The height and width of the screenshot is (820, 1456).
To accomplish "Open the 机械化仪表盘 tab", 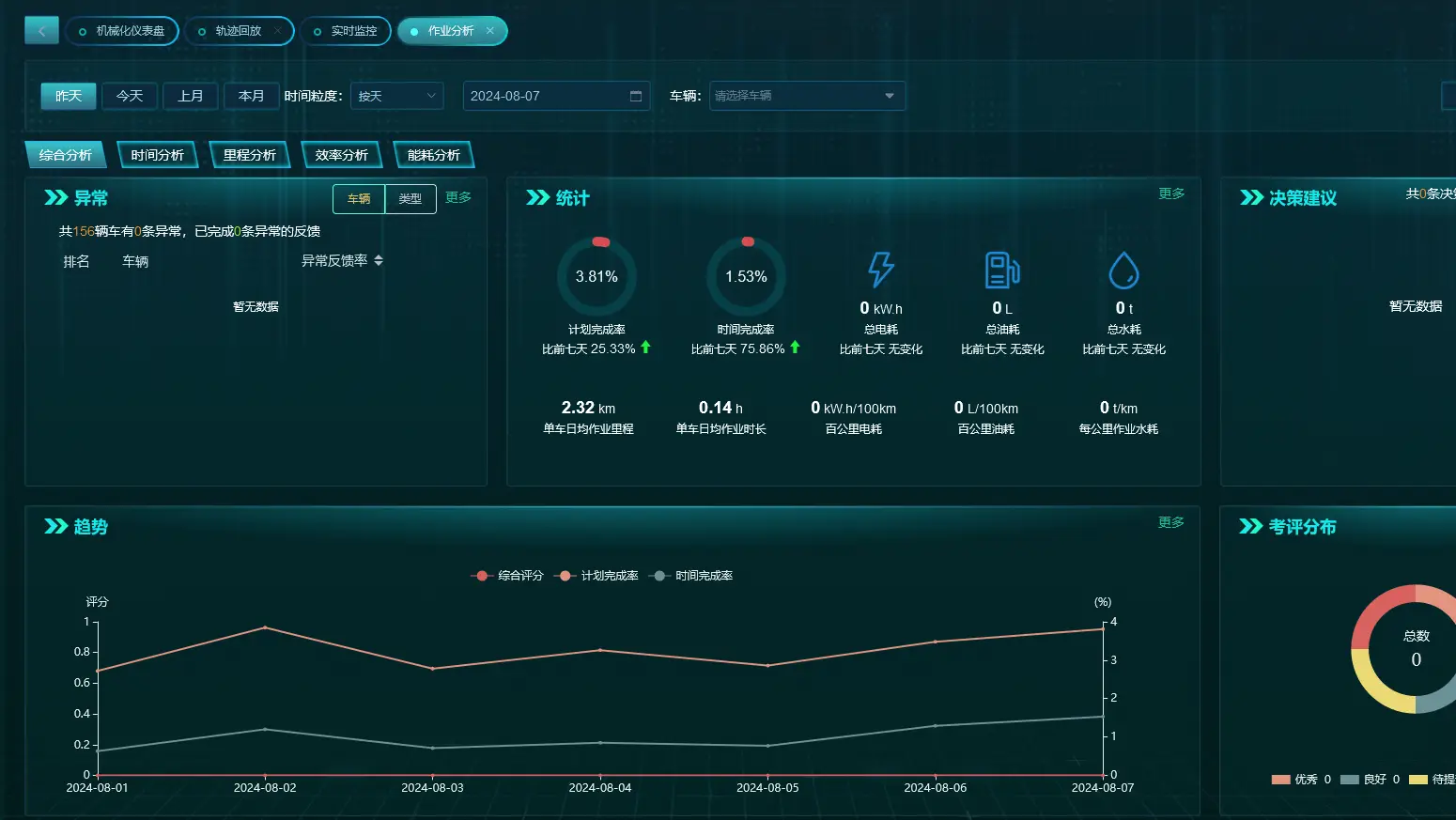I will (122, 31).
